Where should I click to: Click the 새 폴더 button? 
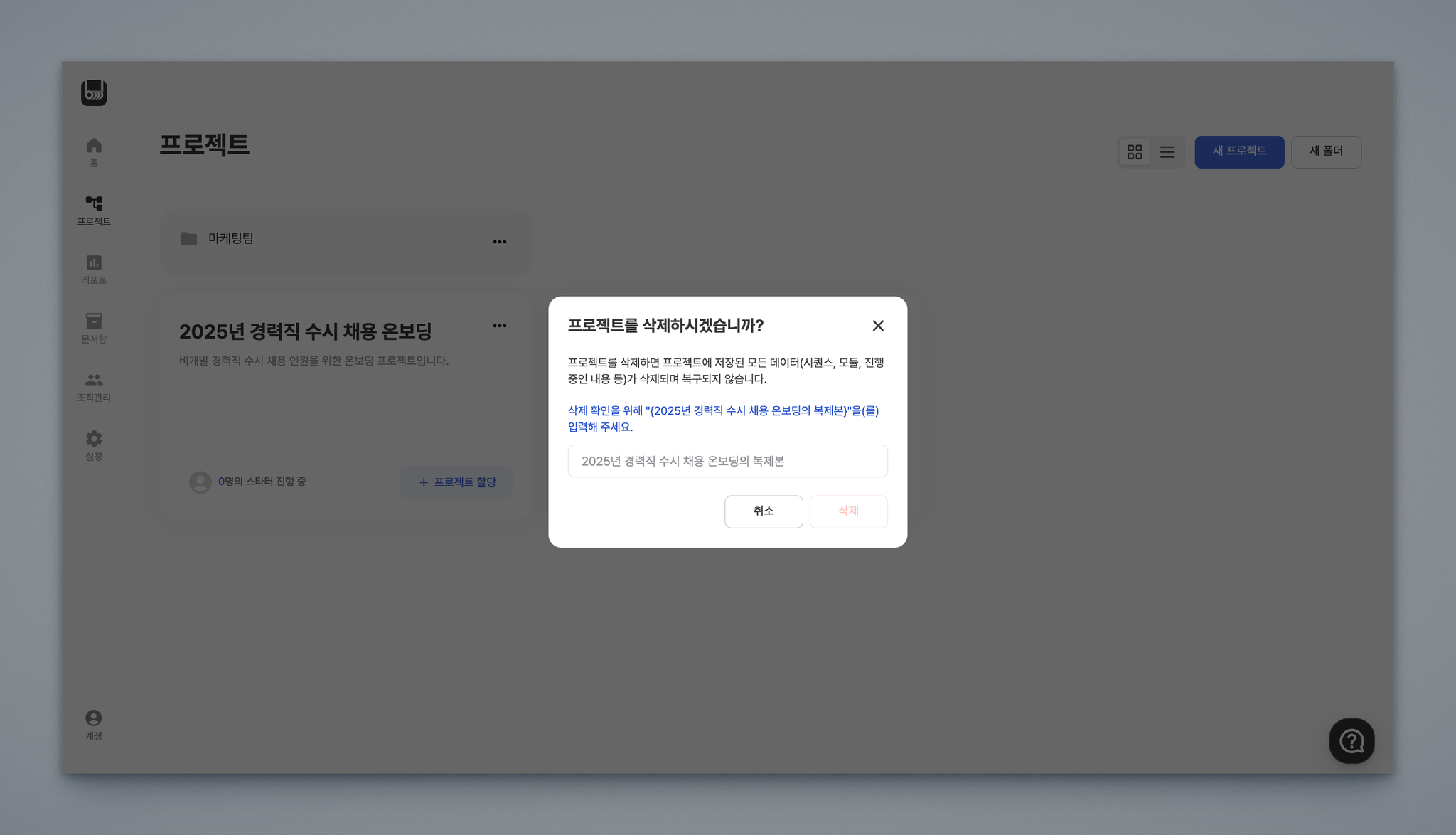pyautogui.click(x=1326, y=151)
